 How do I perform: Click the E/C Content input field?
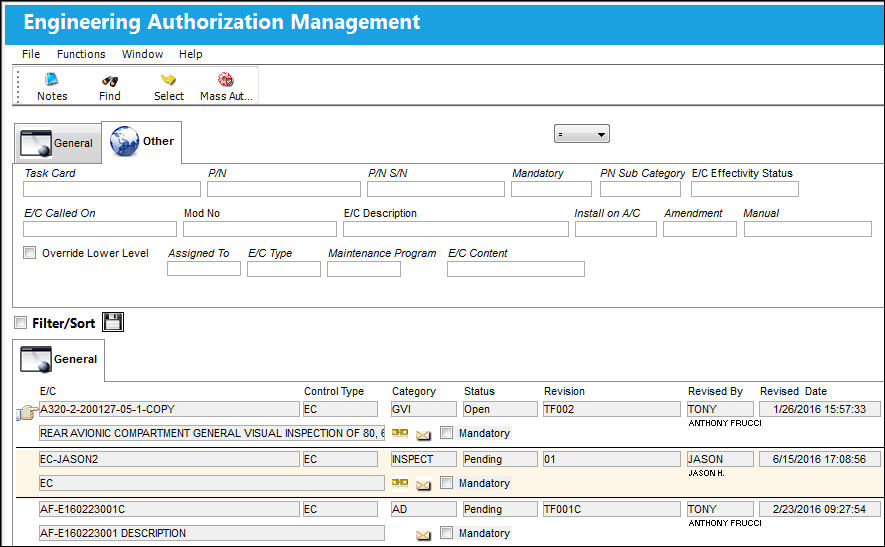tap(516, 269)
